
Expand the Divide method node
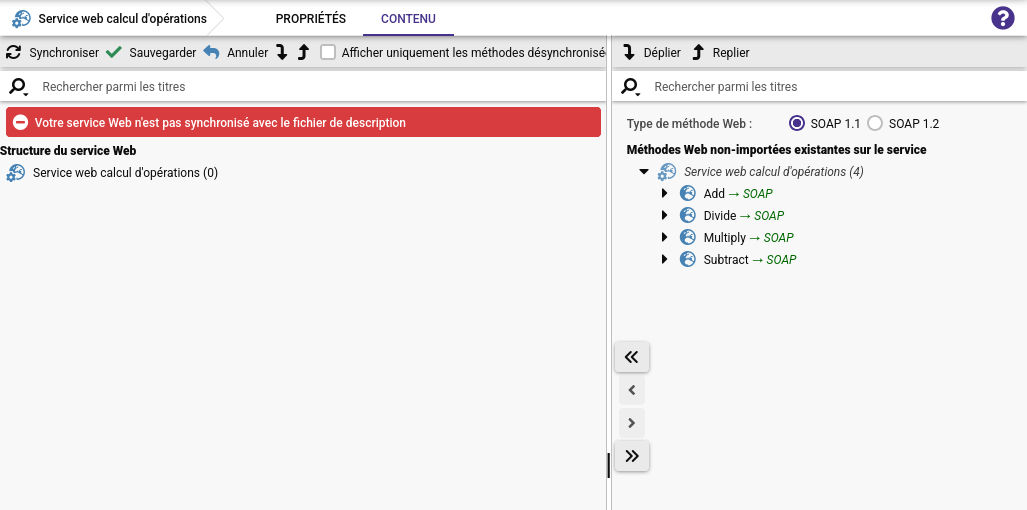click(664, 216)
